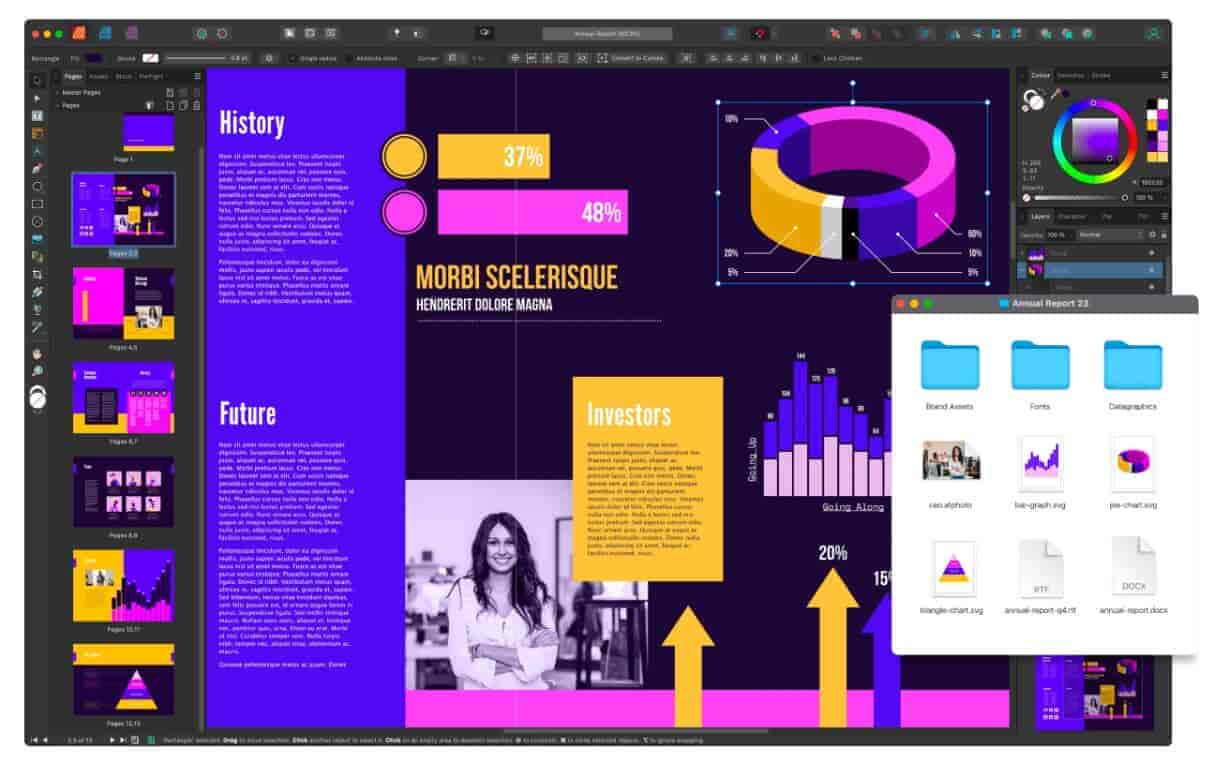1230x762 pixels.
Task: Go to first spread in status bar
Action: click(35, 740)
